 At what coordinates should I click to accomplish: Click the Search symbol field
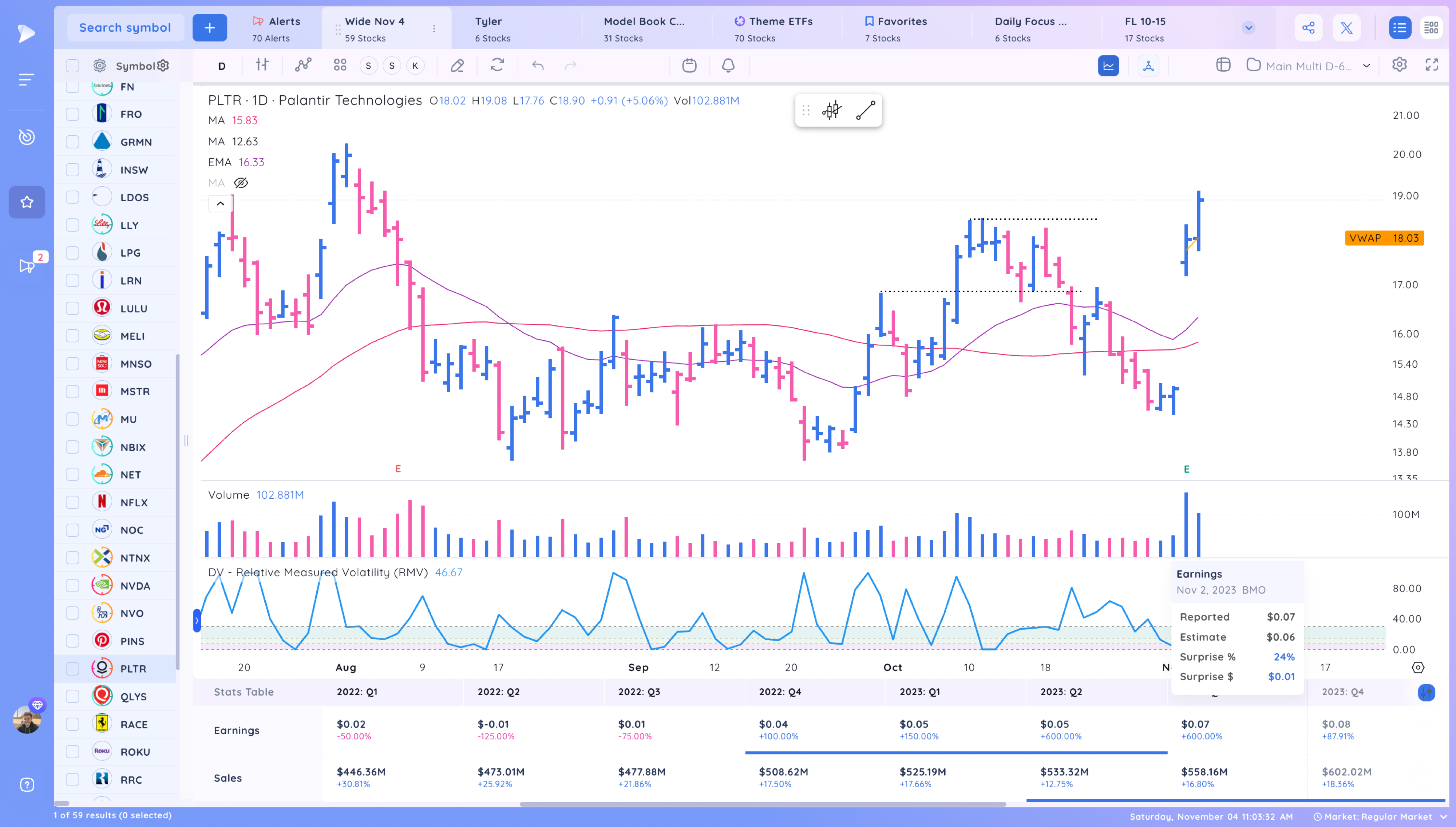125,27
